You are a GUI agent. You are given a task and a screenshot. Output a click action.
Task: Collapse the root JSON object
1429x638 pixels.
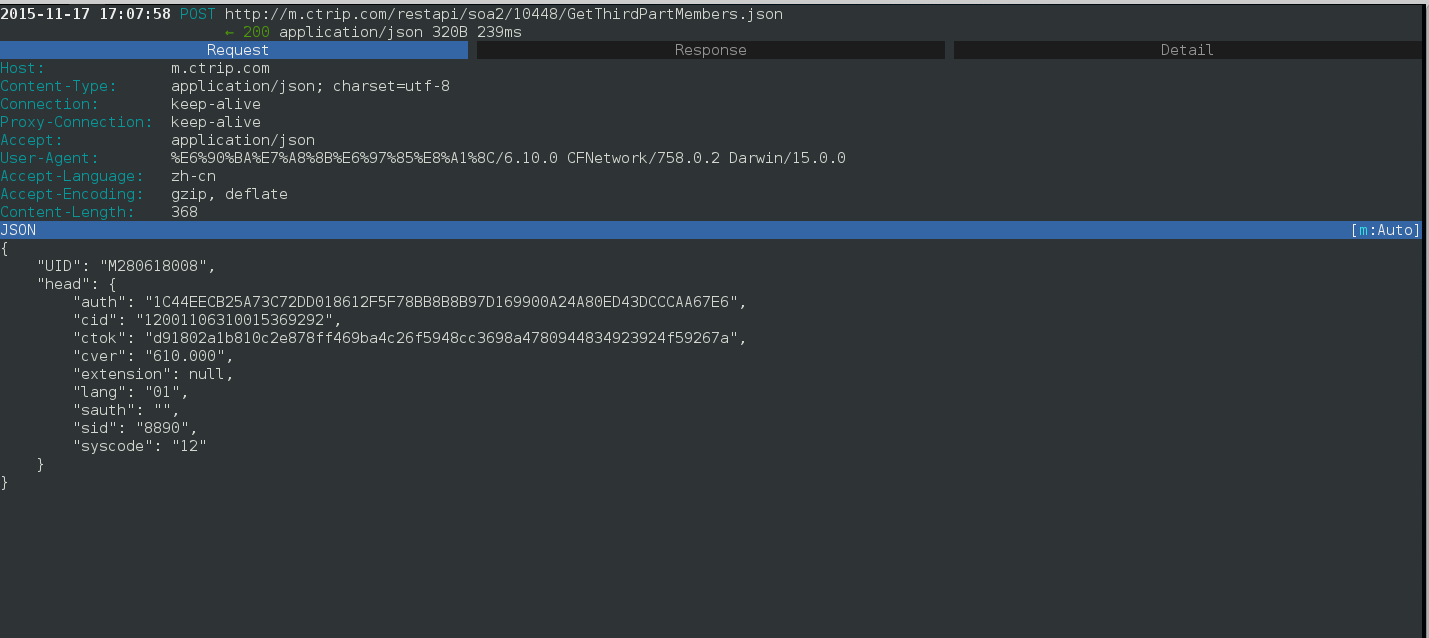[x=5, y=248]
